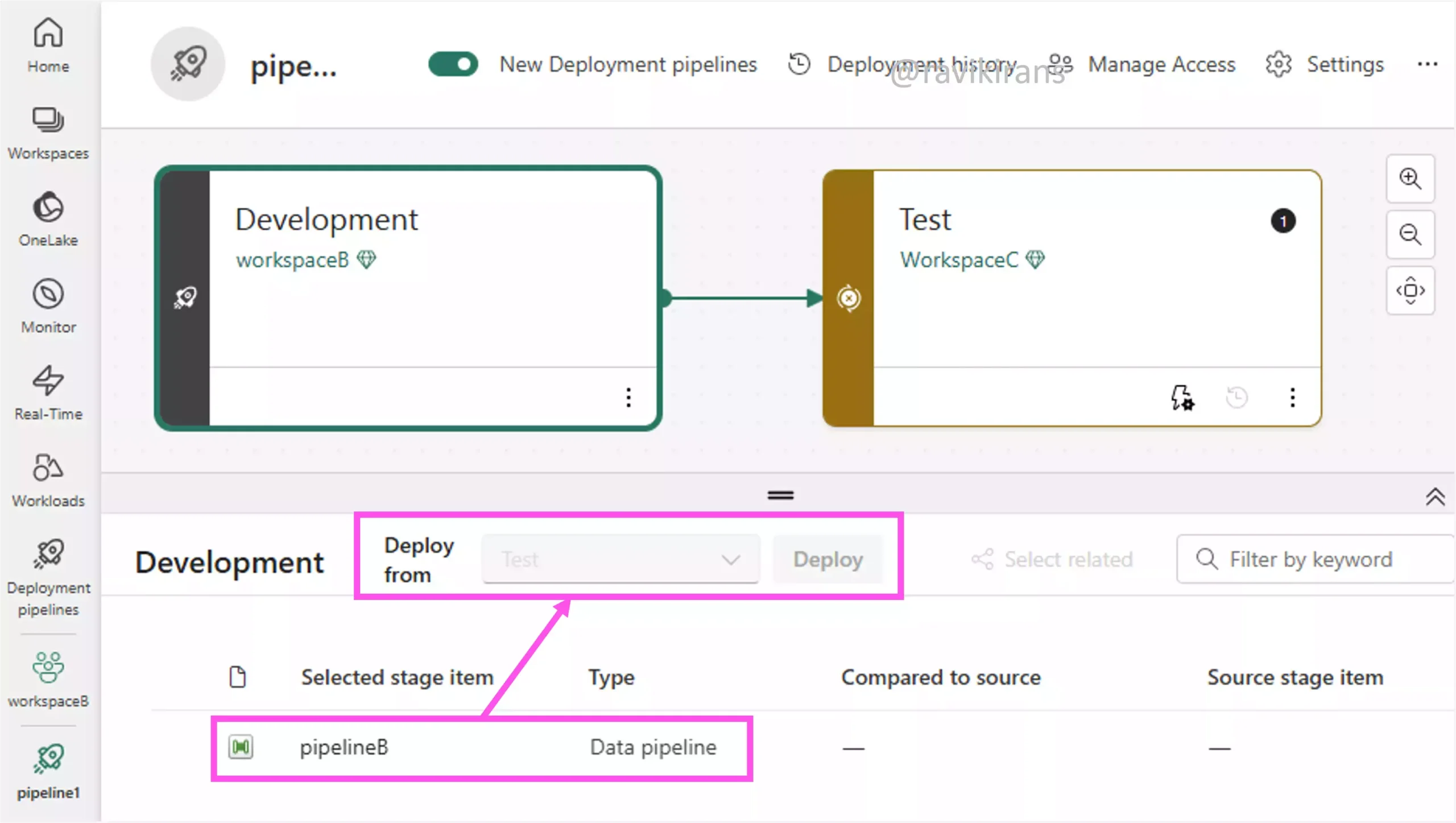Click the pipelineB data pipeline icon
Viewport: 1456px width, 823px height.
241,747
